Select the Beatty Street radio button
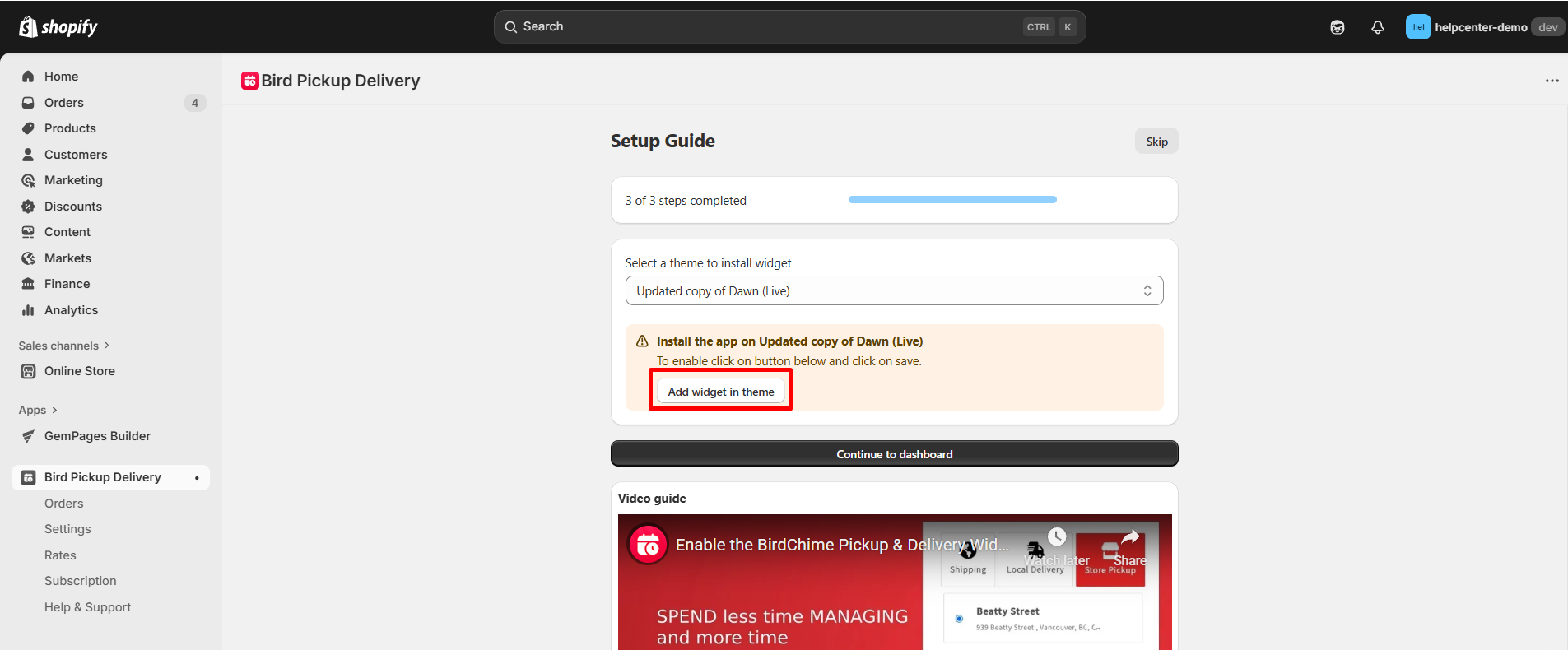This screenshot has height=650, width=1568. (x=959, y=619)
